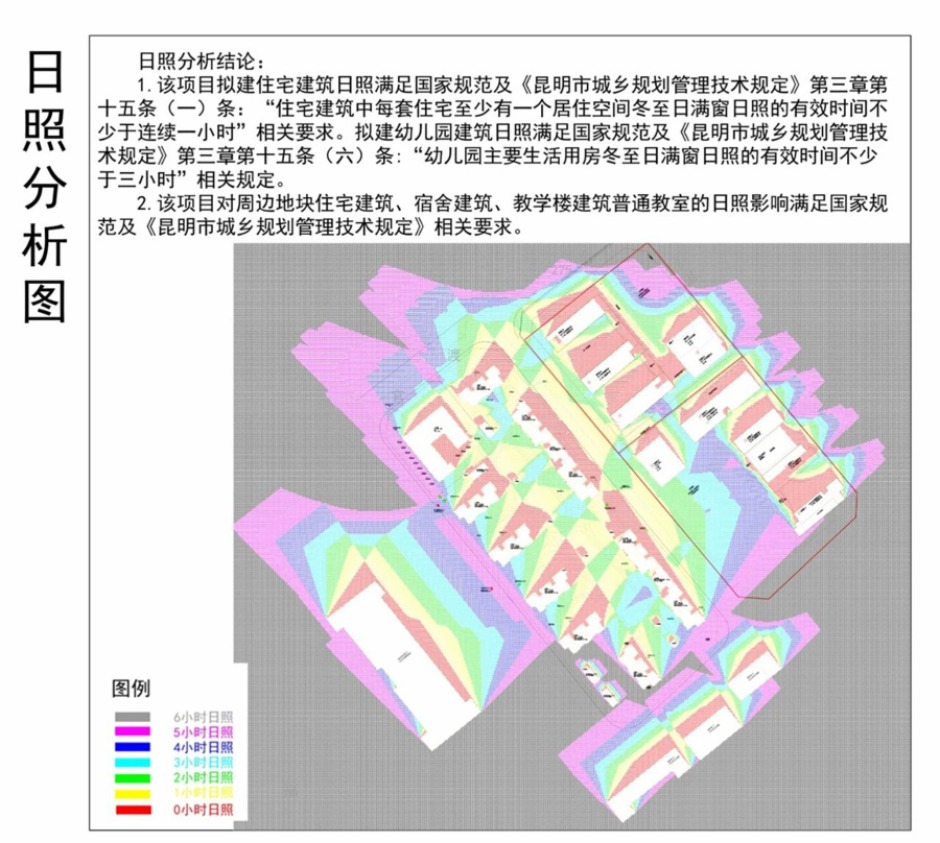The height and width of the screenshot is (843, 940).
Task: Click the cyan 3小时日照 legend swatch
Action: click(x=131, y=762)
